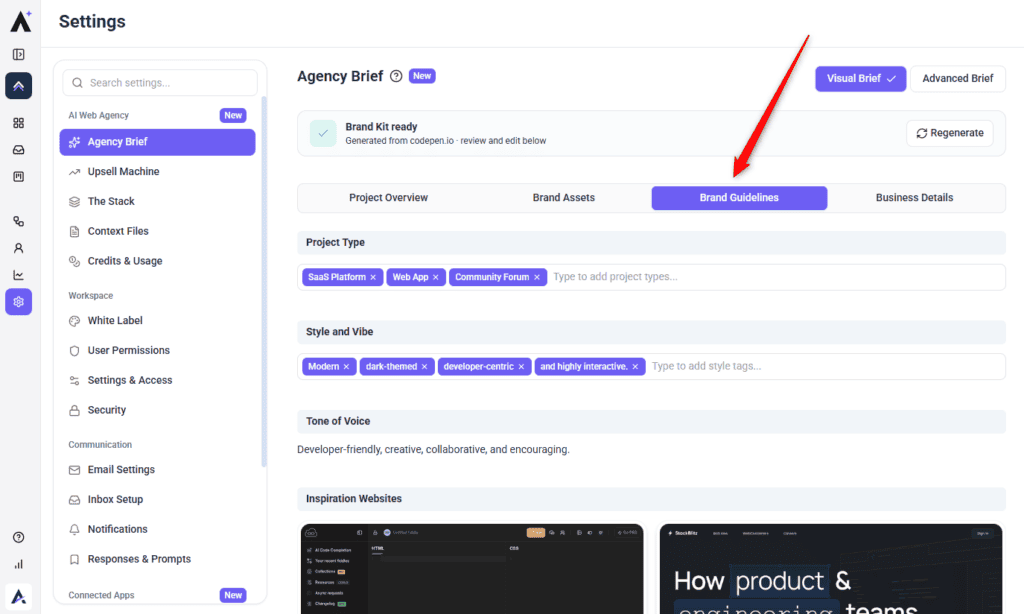Open the contacts person icon in the rail

click(x=18, y=248)
